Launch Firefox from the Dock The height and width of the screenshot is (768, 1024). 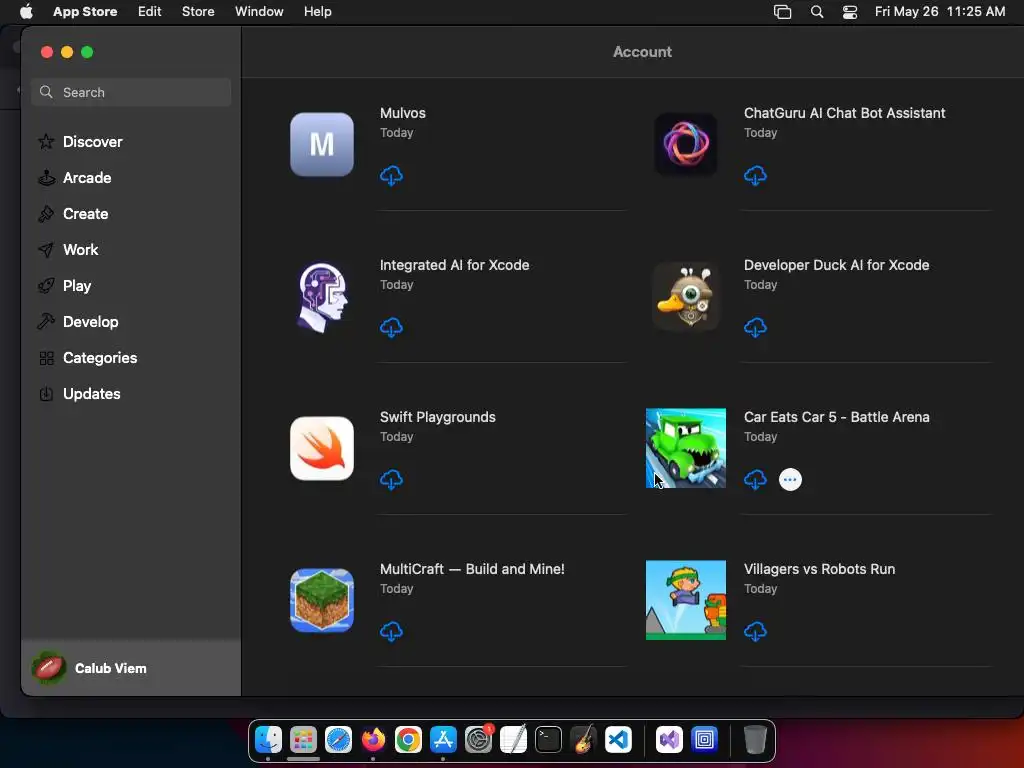click(374, 740)
